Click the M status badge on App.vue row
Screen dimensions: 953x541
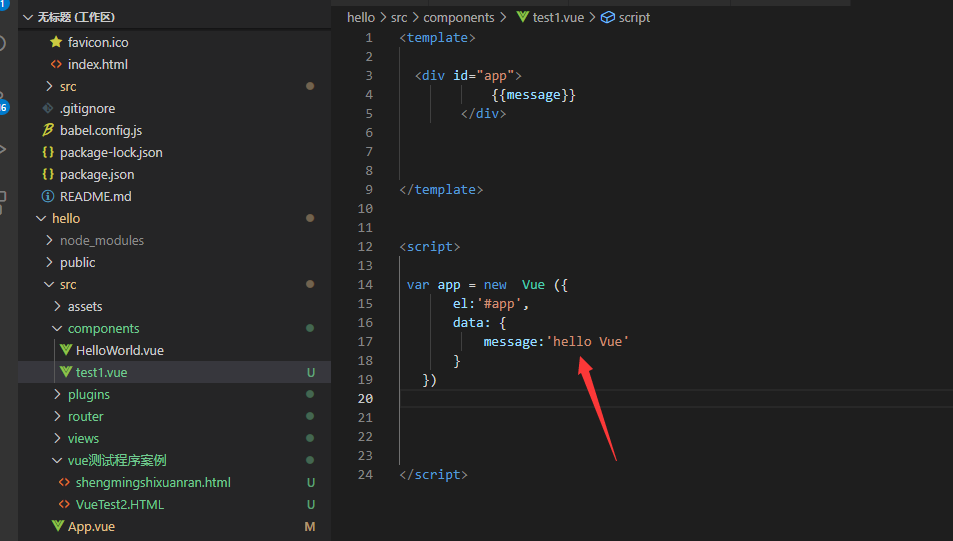click(x=310, y=526)
